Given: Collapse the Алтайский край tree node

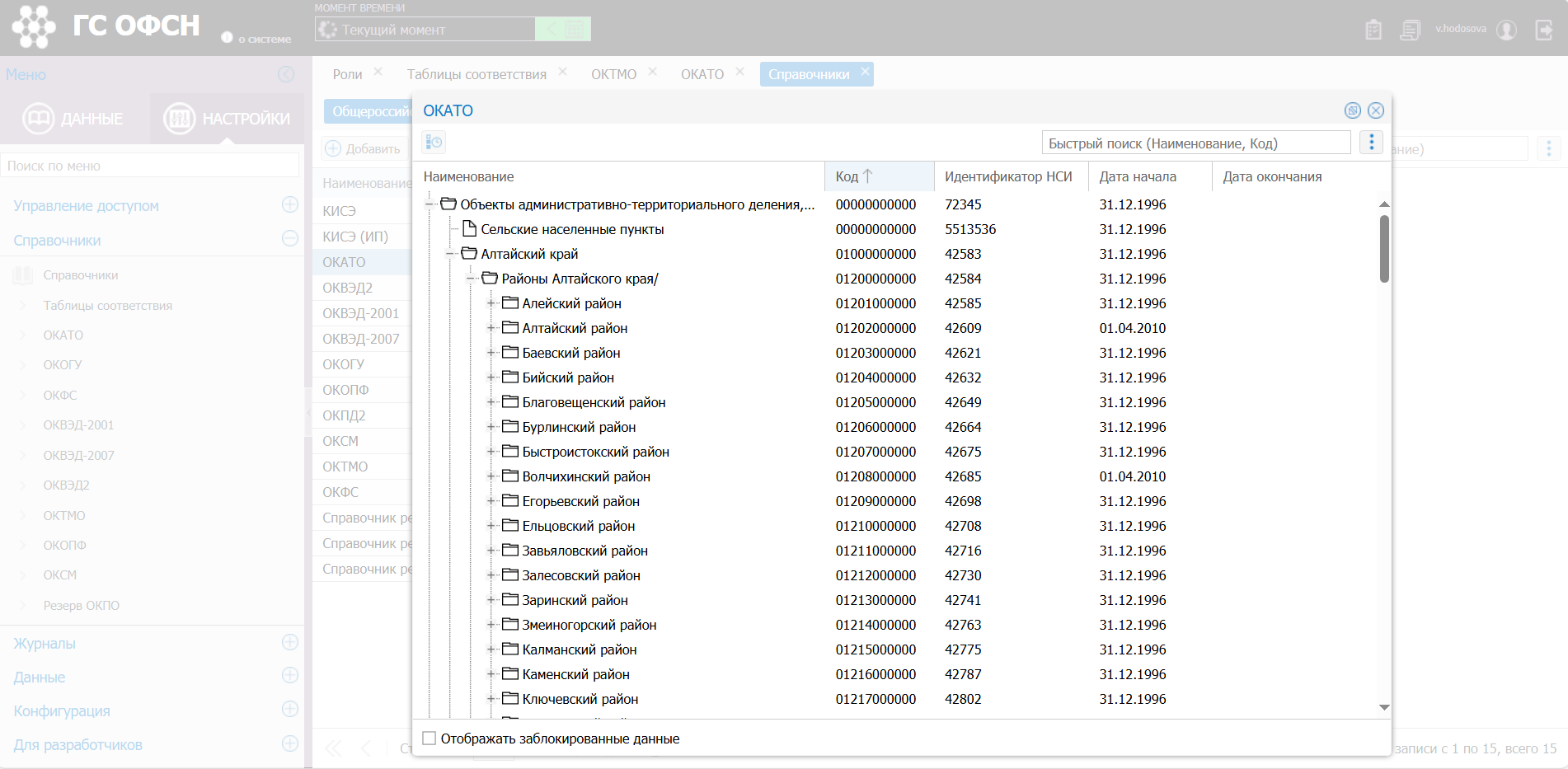Looking at the screenshot, I should pyautogui.click(x=450, y=254).
